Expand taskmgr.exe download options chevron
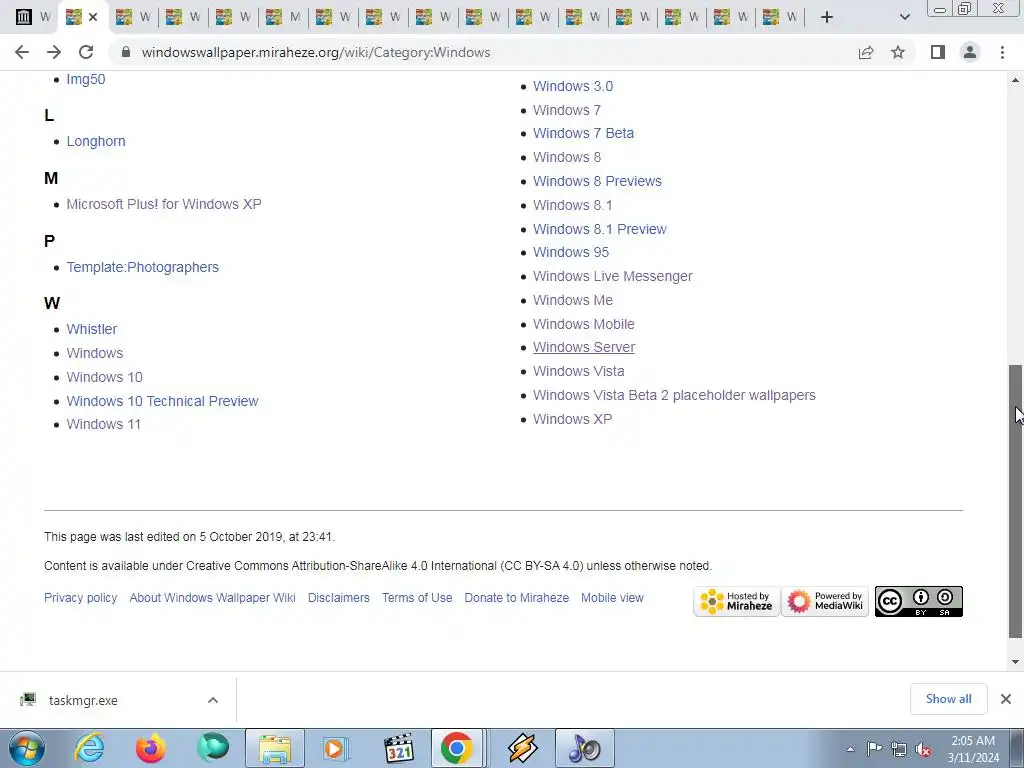 [213, 700]
